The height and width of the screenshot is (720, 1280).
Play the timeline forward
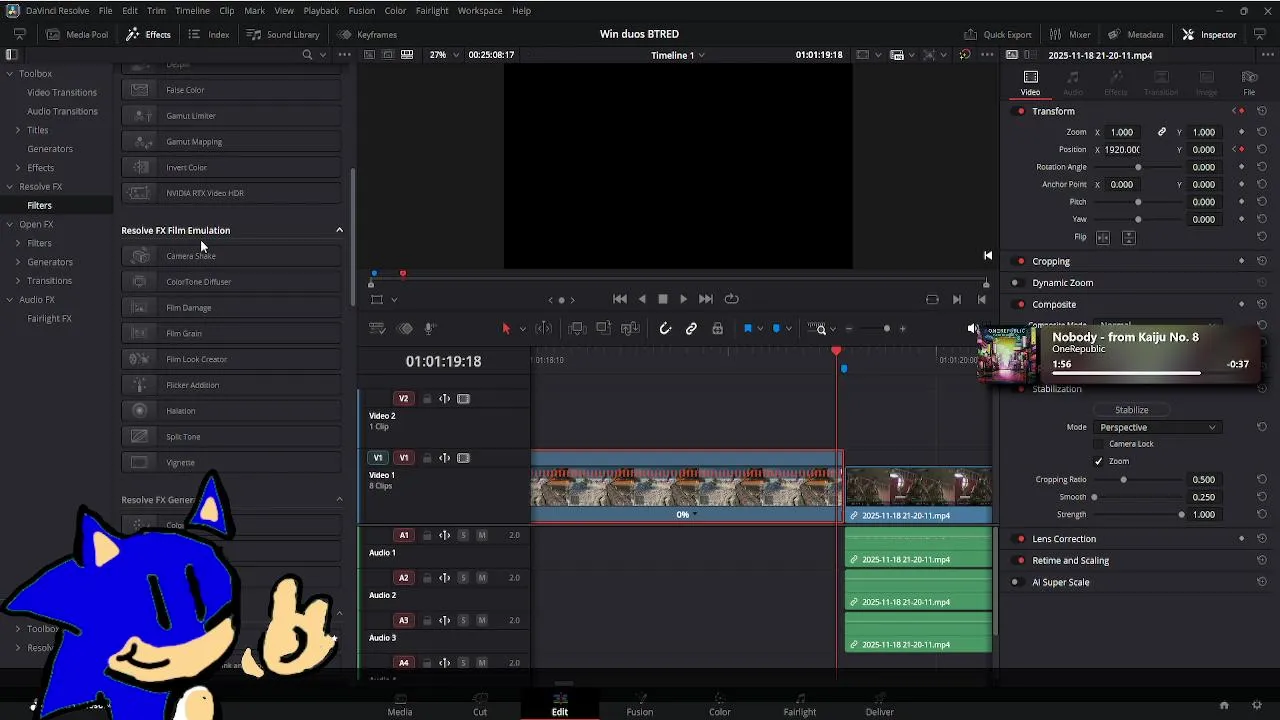point(683,299)
